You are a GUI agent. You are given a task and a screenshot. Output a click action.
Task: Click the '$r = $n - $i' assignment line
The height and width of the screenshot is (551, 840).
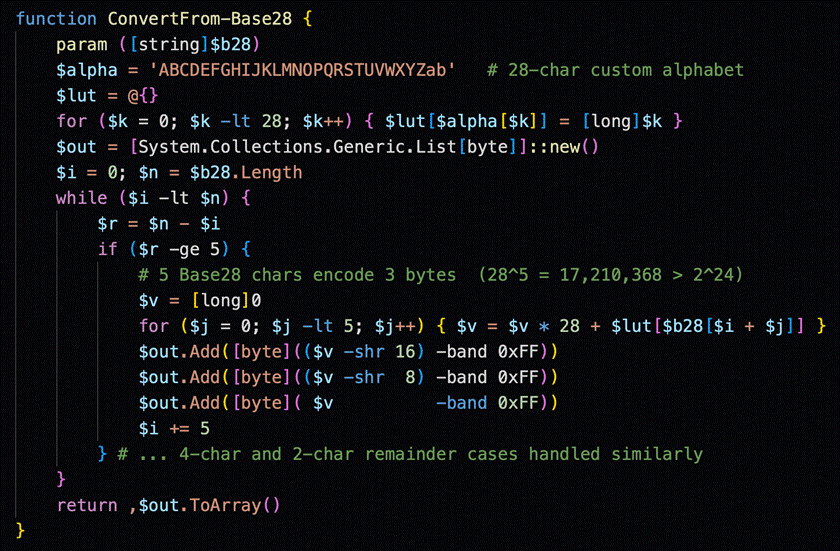pos(159,224)
